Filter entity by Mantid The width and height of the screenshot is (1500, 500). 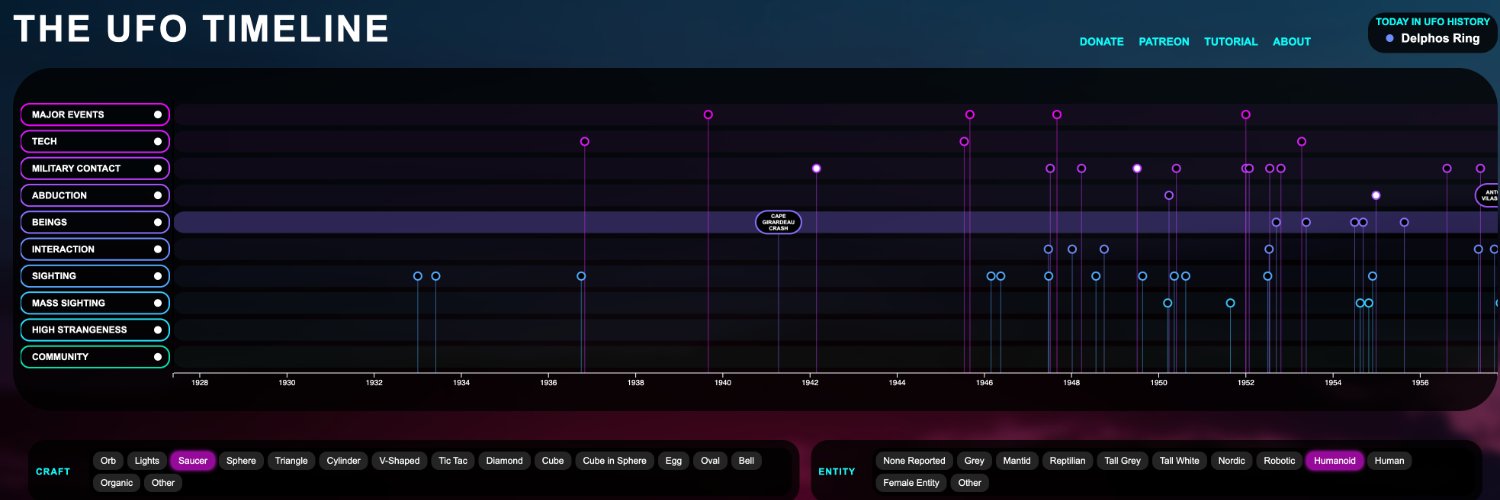click(x=1017, y=461)
